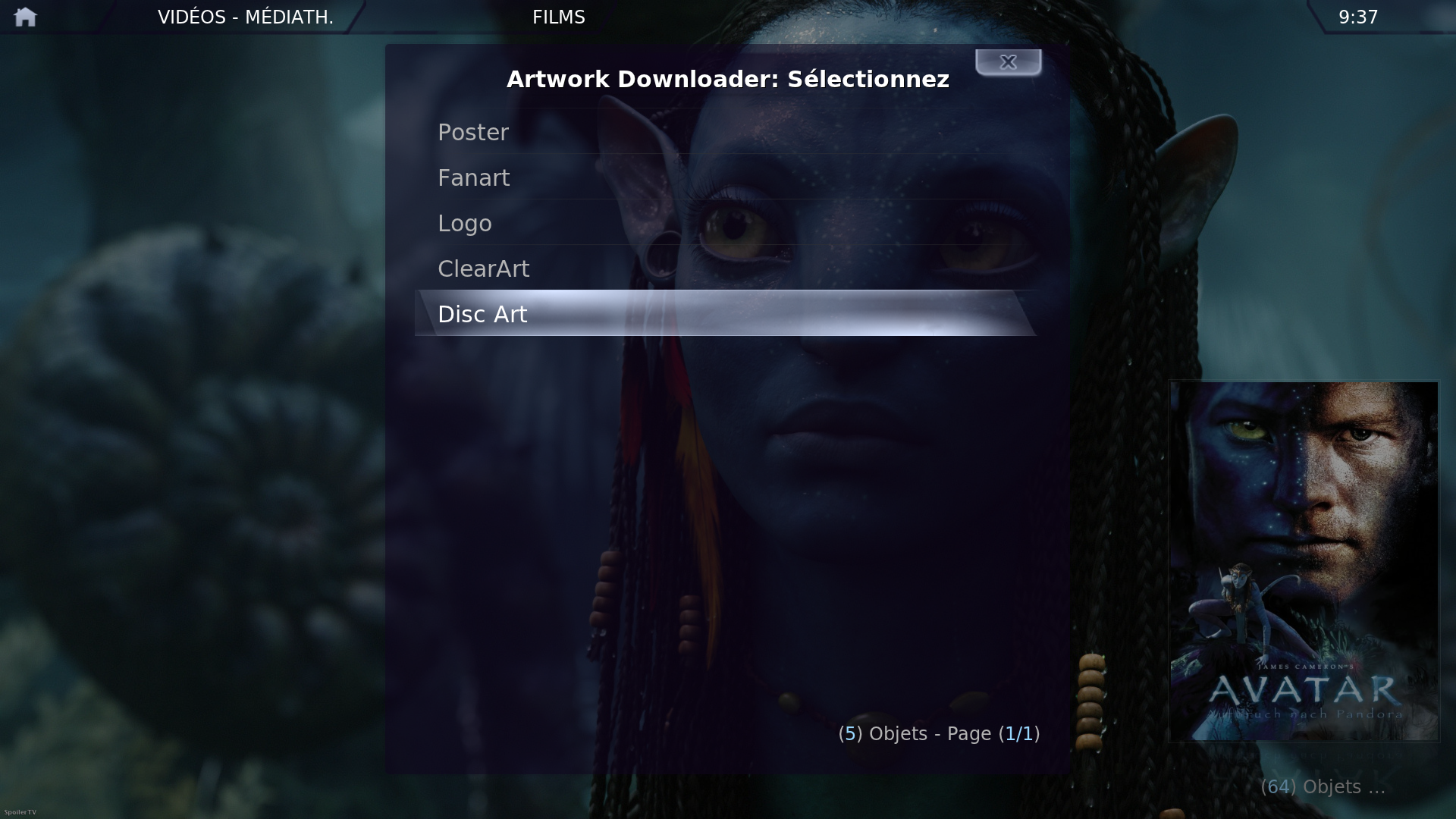Open the VIDÉOS - MÉDIATH. breadcrumb
Image resolution: width=1456 pixels, height=819 pixels.
tap(246, 17)
